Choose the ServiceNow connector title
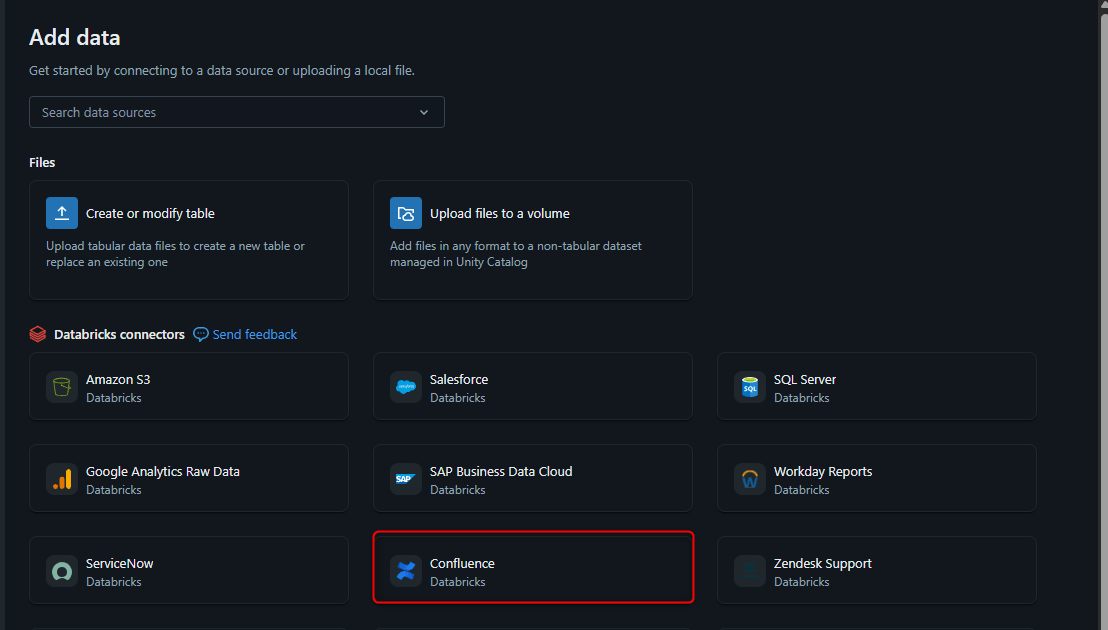This screenshot has height=630, width=1108. click(119, 563)
